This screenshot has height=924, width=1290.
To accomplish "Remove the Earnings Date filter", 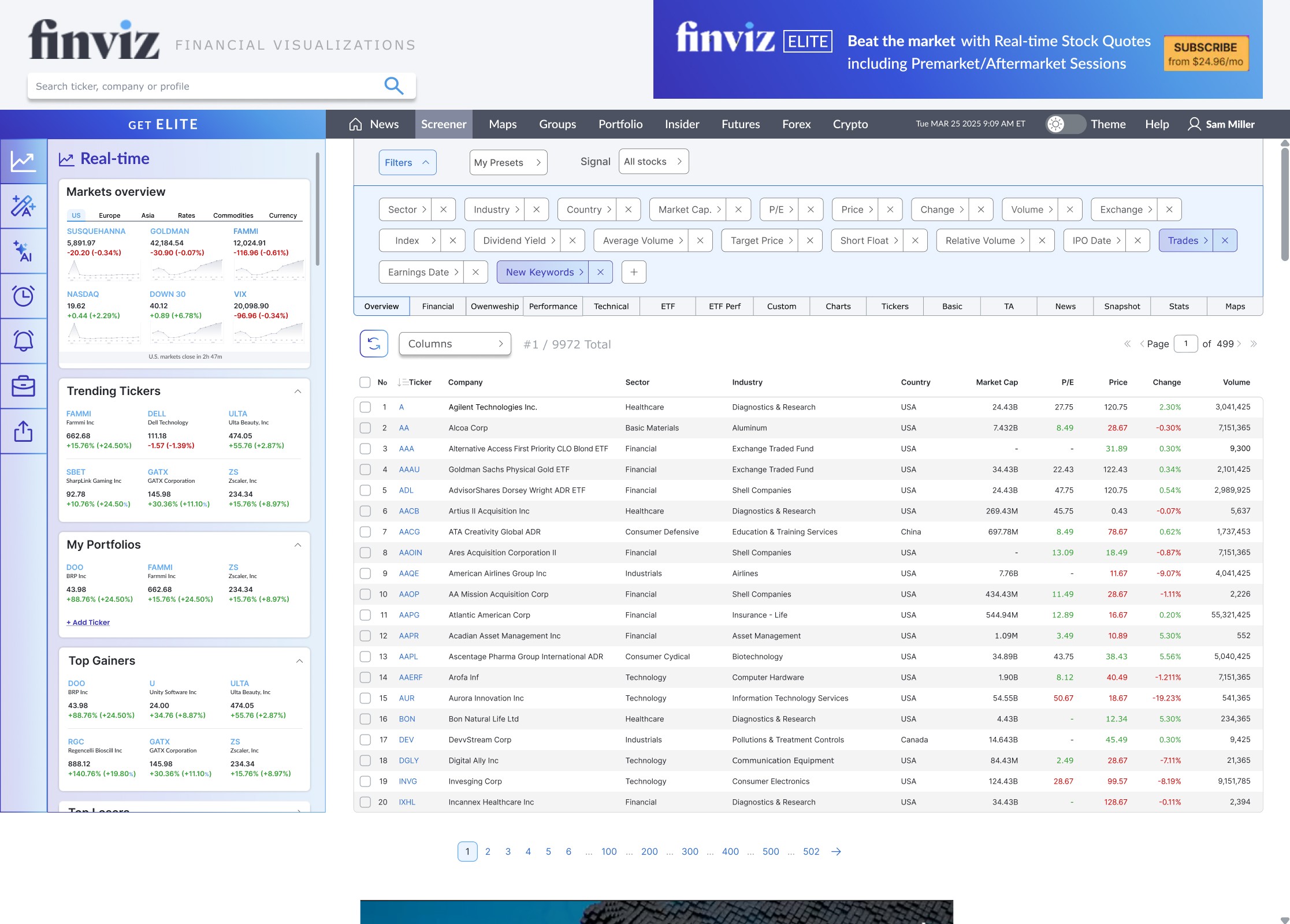I will pos(475,272).
